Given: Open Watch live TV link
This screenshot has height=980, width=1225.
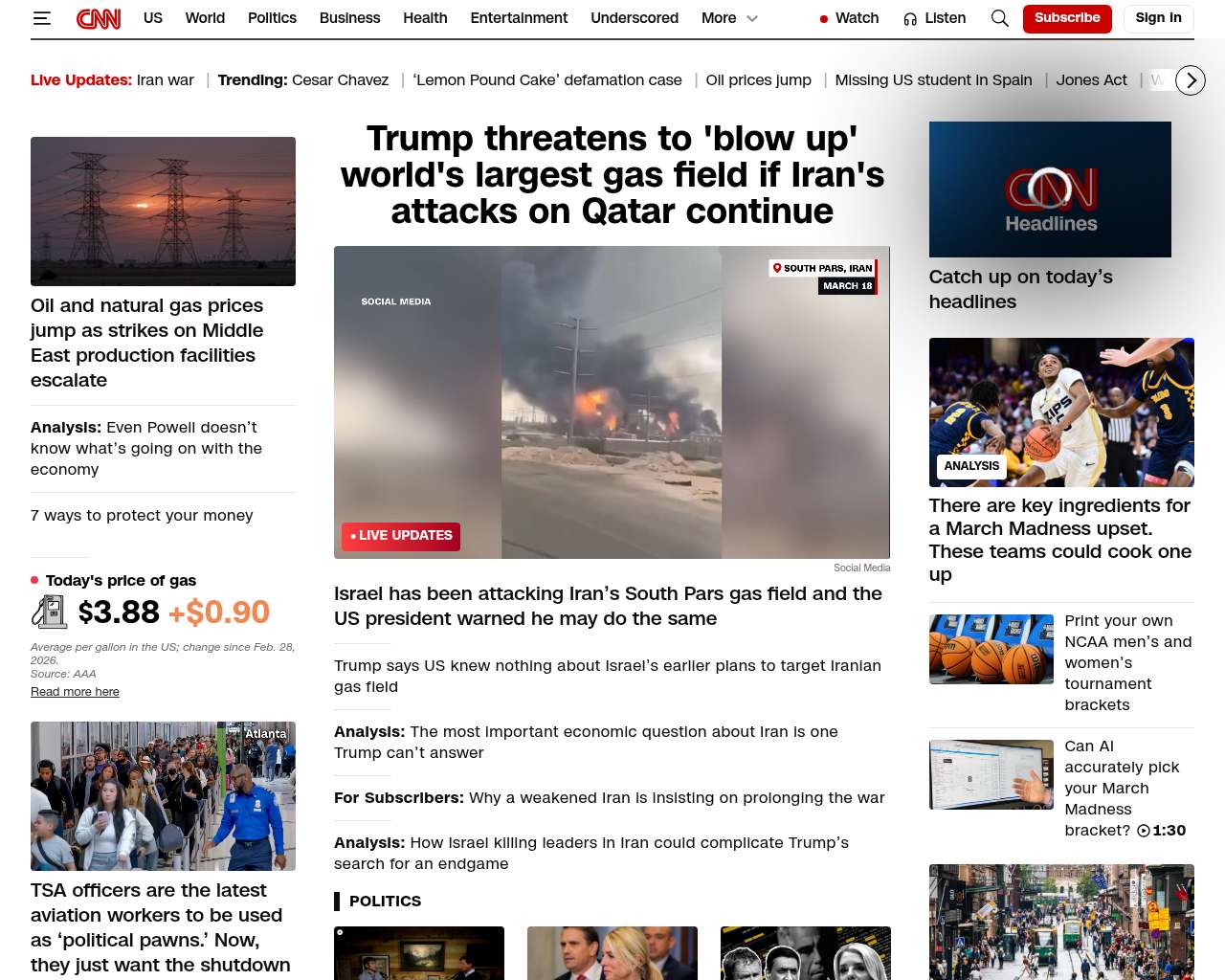Looking at the screenshot, I should tap(857, 18).
